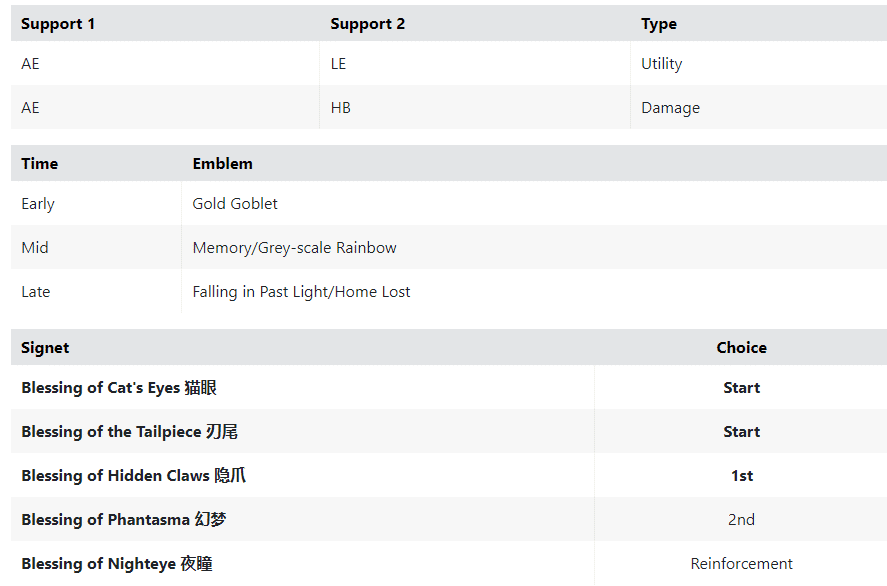Click the Reinforcement choice cell for Nighteye
Viewport: 887px width, 586px height.
(741, 564)
